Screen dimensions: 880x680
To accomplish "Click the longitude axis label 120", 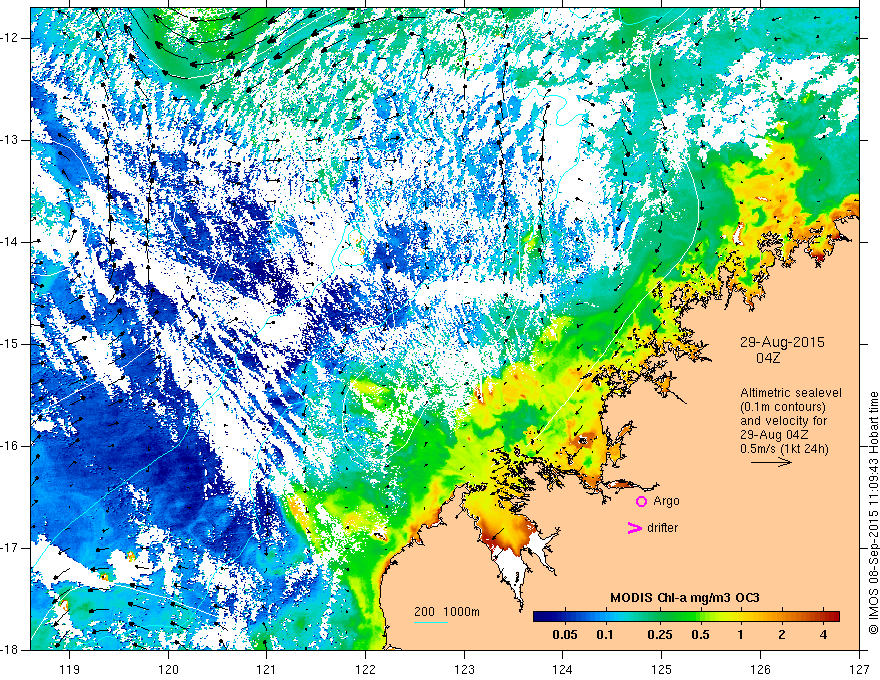I will 168,669.
